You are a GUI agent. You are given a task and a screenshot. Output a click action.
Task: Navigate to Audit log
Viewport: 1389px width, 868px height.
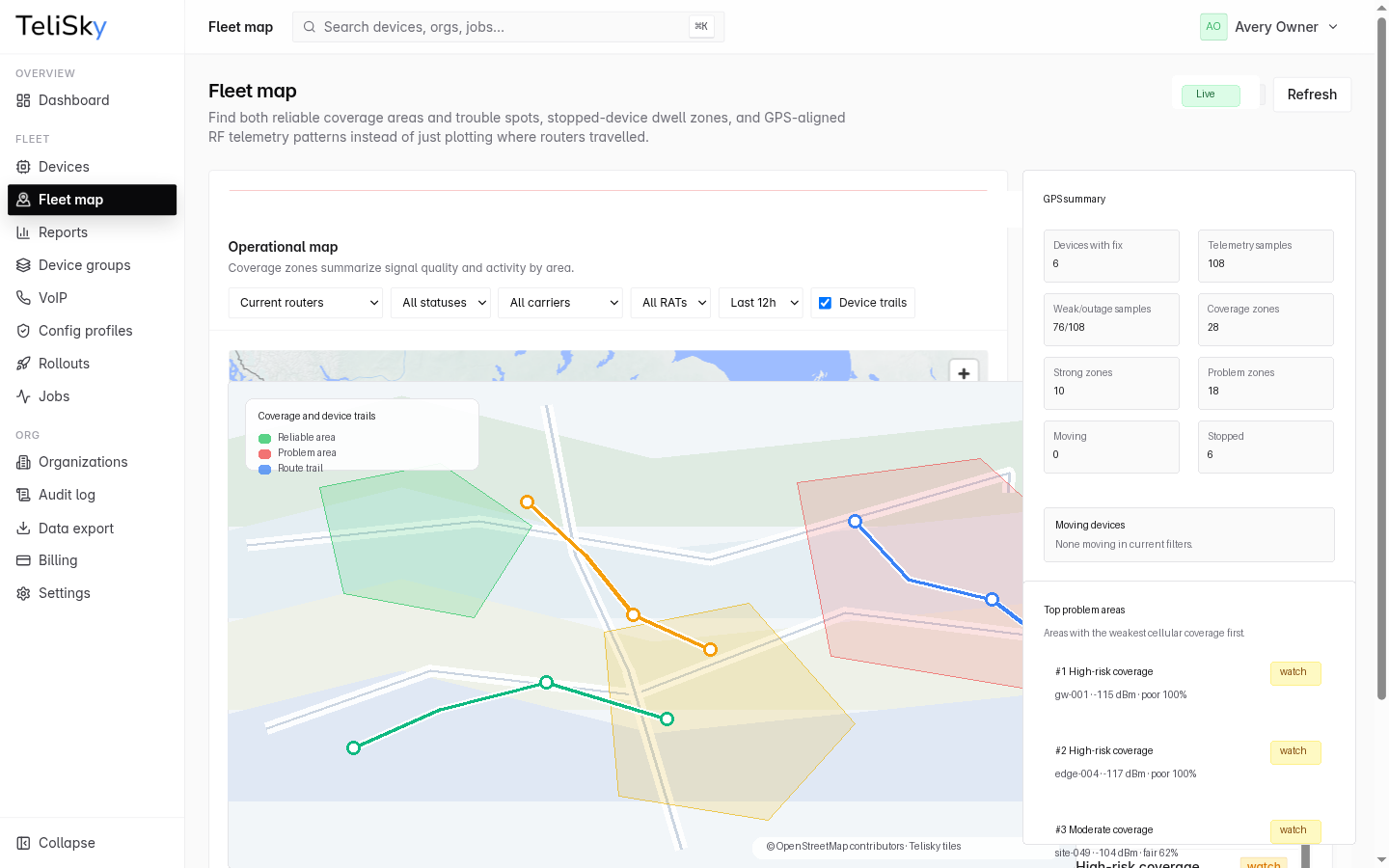pyautogui.click(x=93, y=495)
